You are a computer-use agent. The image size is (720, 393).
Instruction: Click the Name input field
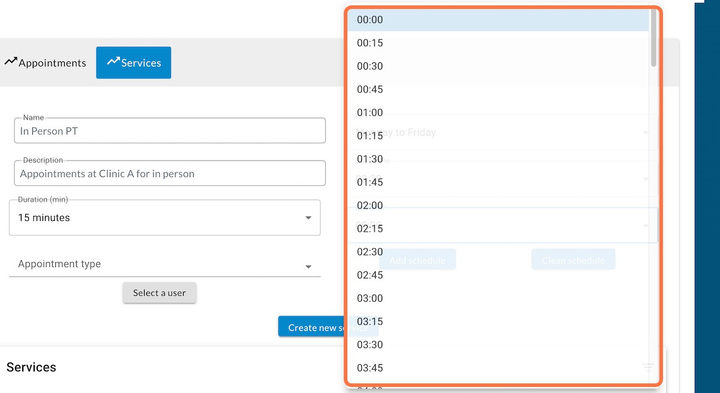click(170, 131)
